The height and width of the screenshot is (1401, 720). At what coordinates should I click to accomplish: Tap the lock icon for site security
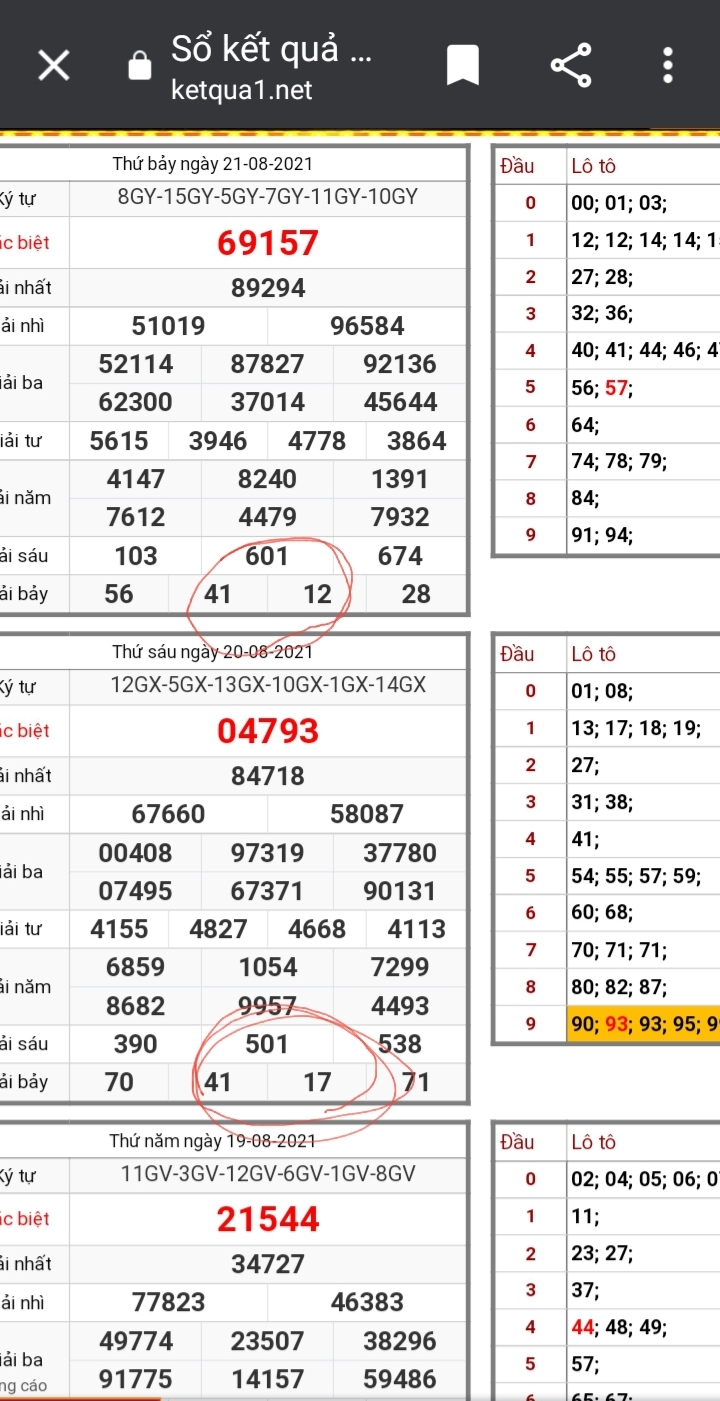pyautogui.click(x=140, y=66)
